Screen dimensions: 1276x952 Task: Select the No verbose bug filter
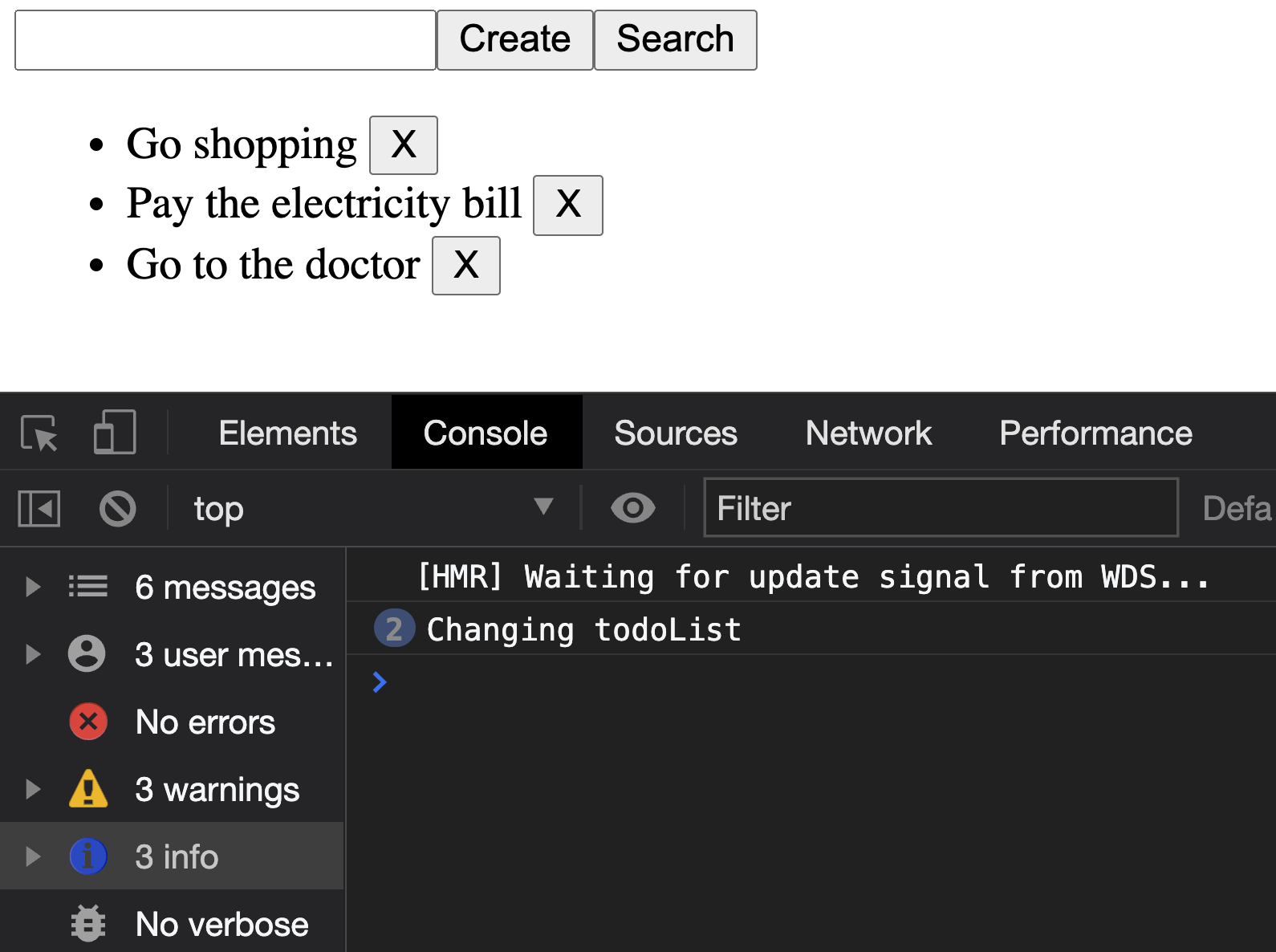coord(221,924)
